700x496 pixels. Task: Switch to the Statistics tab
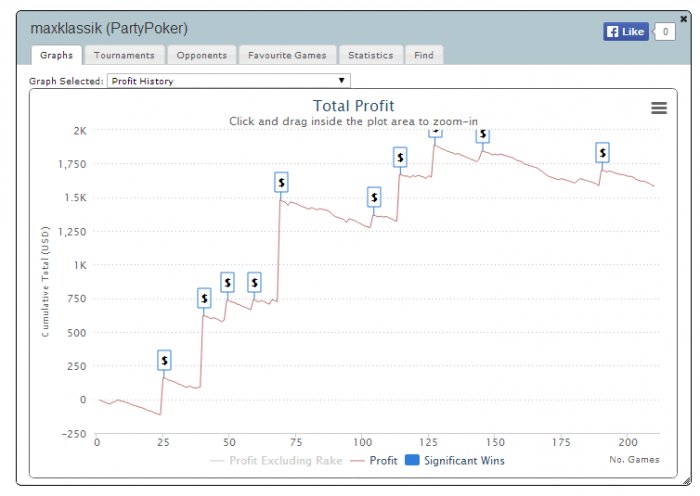click(x=371, y=55)
